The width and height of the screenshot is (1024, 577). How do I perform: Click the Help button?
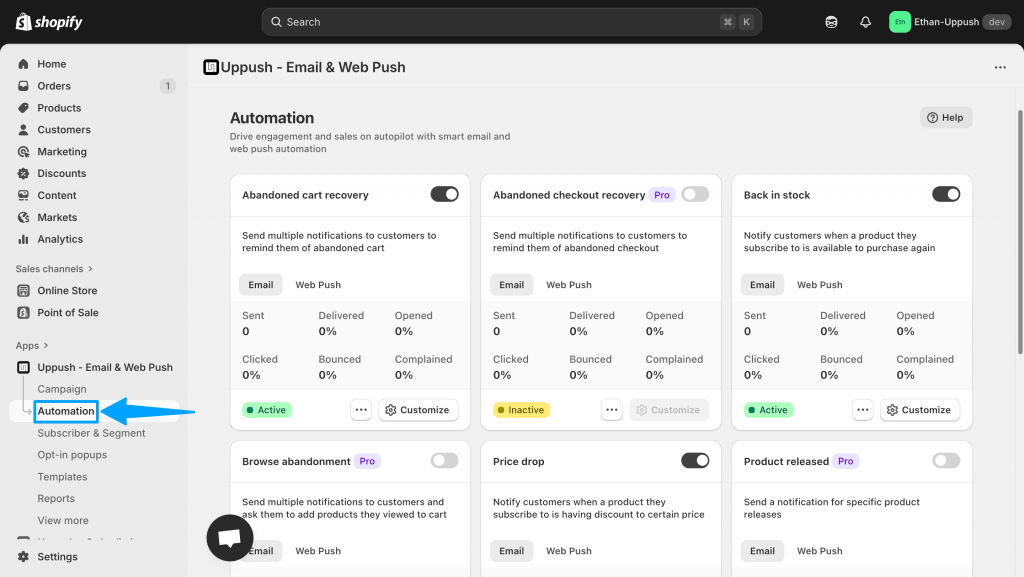pos(945,117)
